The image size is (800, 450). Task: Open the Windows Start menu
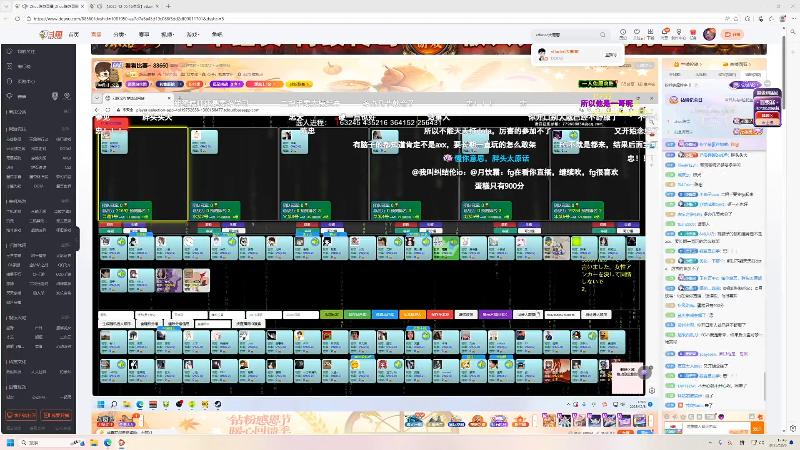(10, 442)
